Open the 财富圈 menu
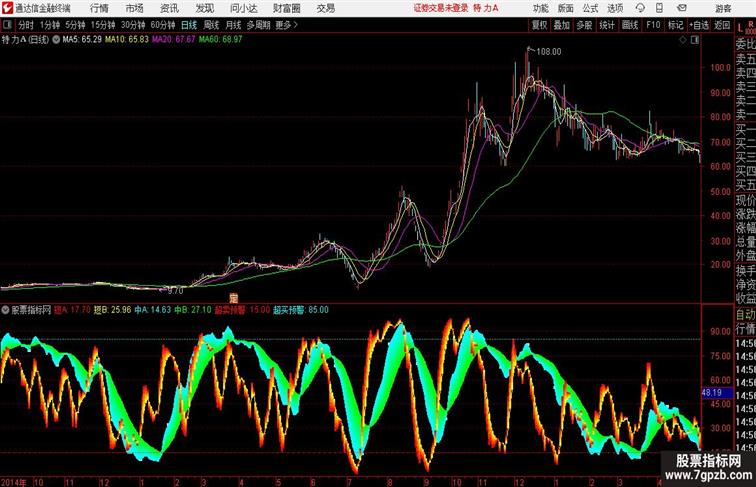Image resolution: width=756 pixels, height=487 pixels. (x=286, y=8)
